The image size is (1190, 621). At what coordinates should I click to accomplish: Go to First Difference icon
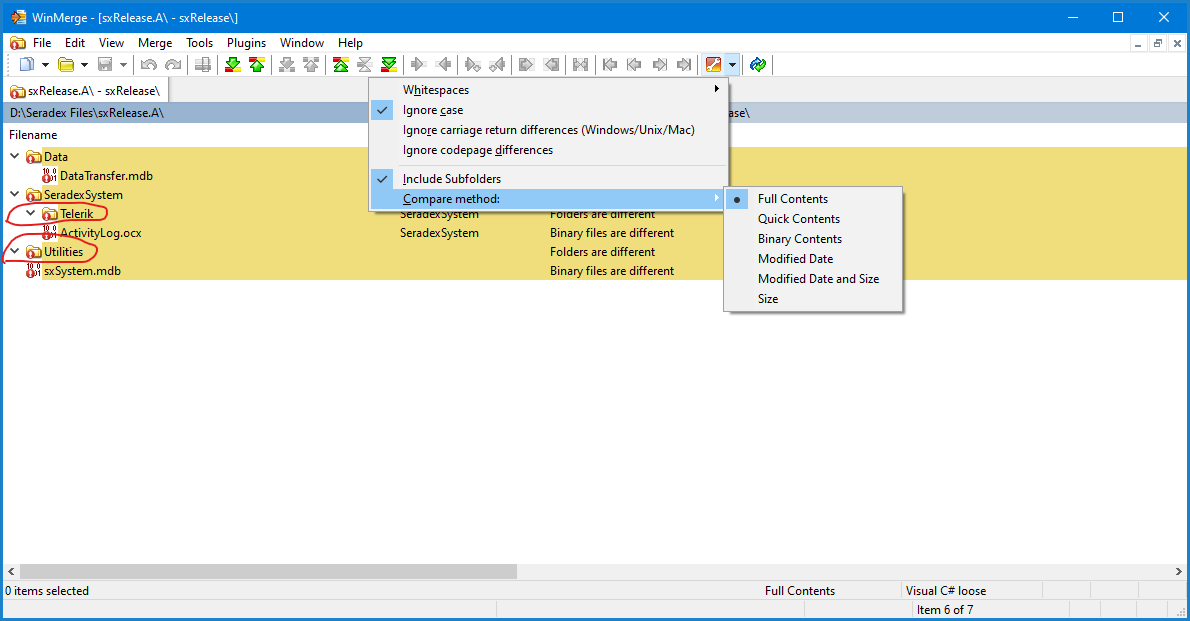[x=341, y=65]
